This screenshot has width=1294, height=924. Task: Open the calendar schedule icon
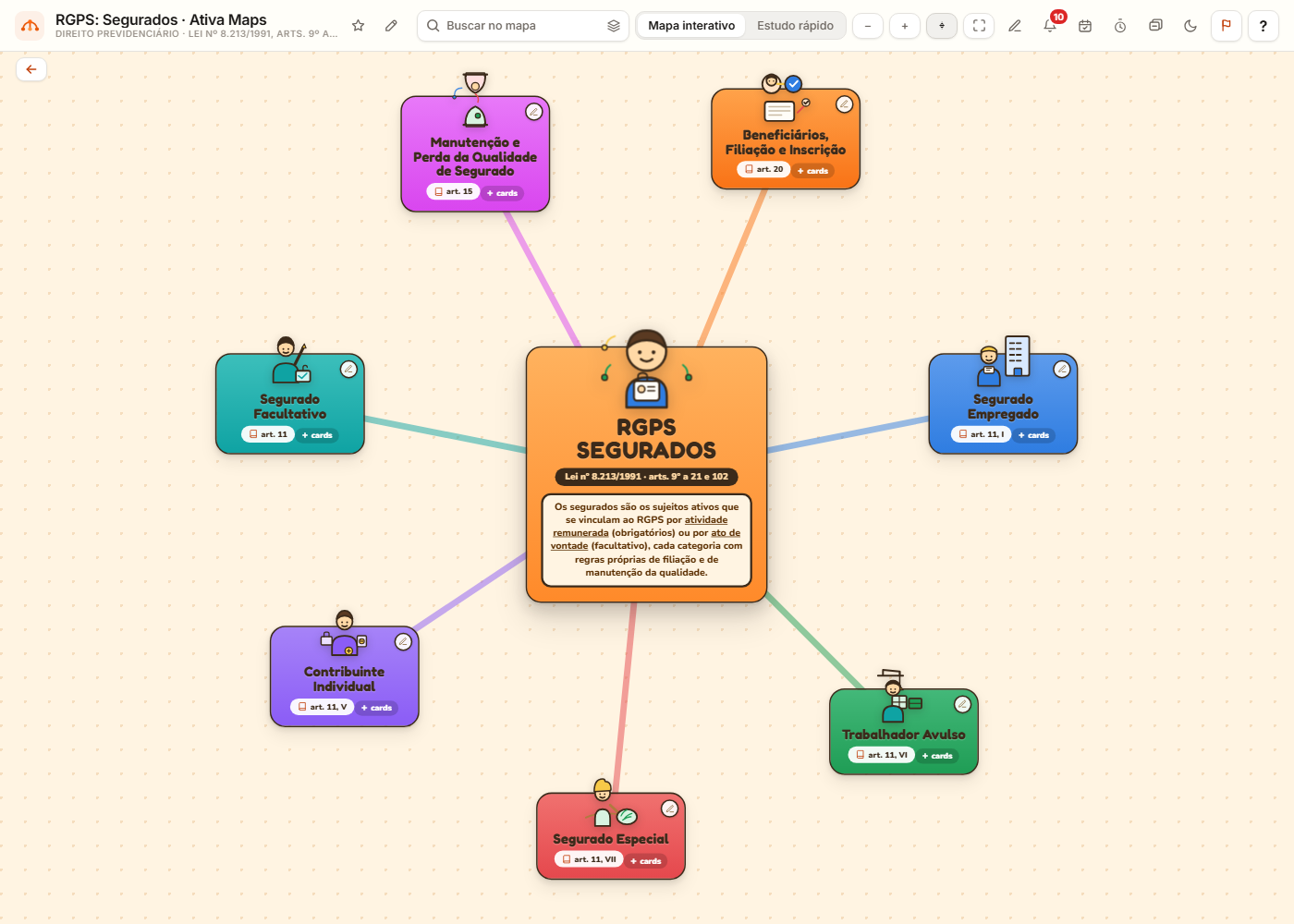[1085, 26]
